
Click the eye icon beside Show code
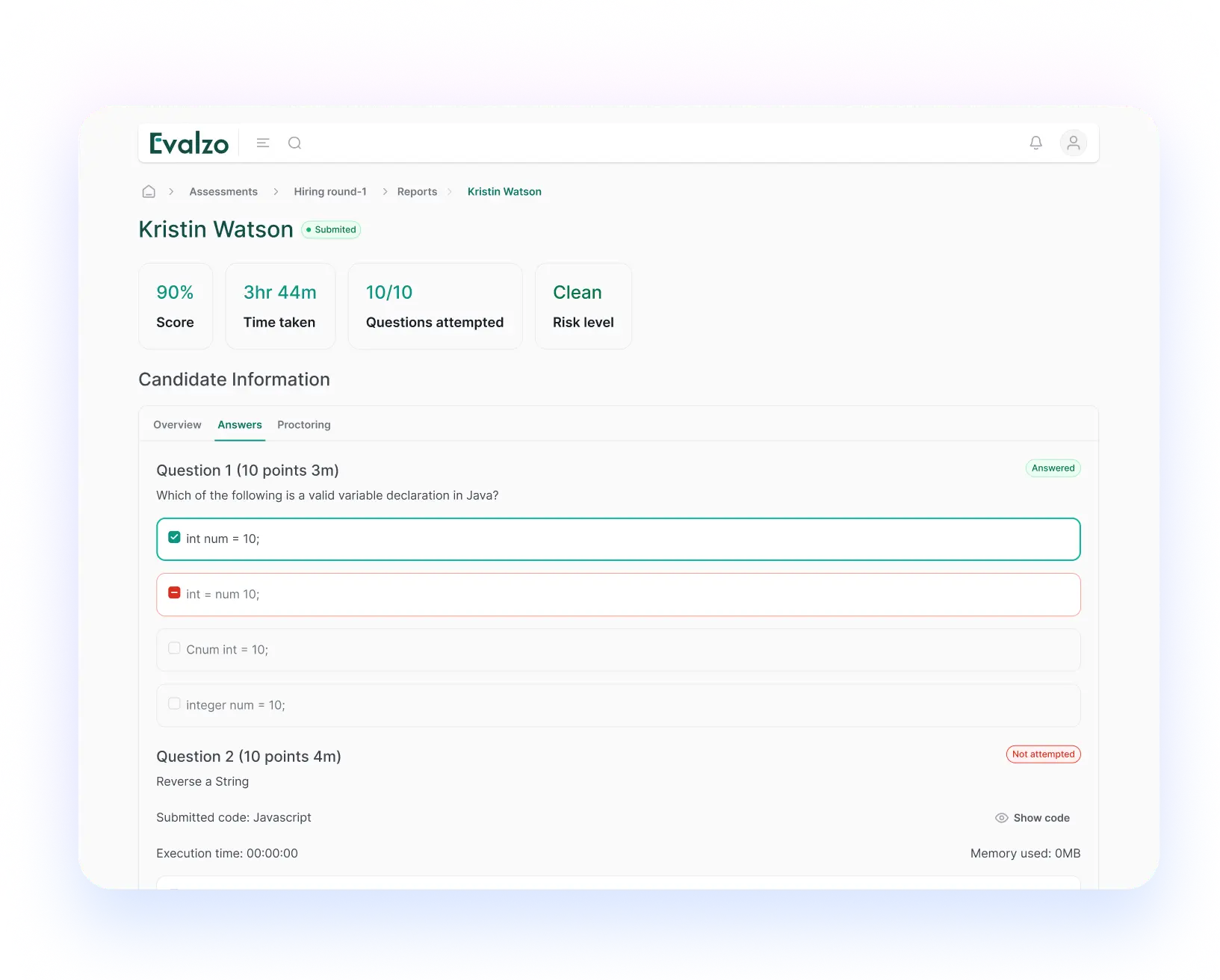[1001, 818]
